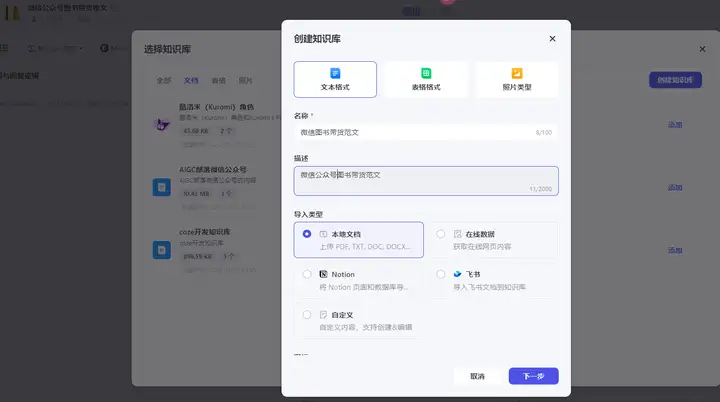720x402 pixels.
Task: Click the 取消 cancel button
Action: pos(478,376)
